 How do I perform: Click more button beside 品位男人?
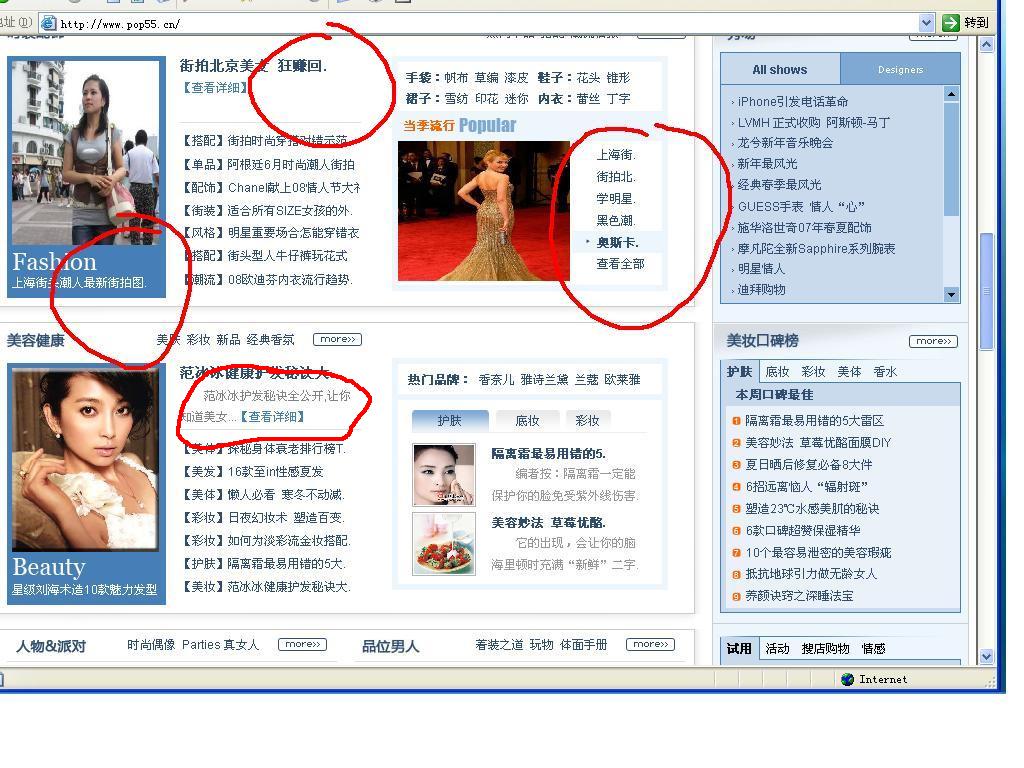point(650,644)
